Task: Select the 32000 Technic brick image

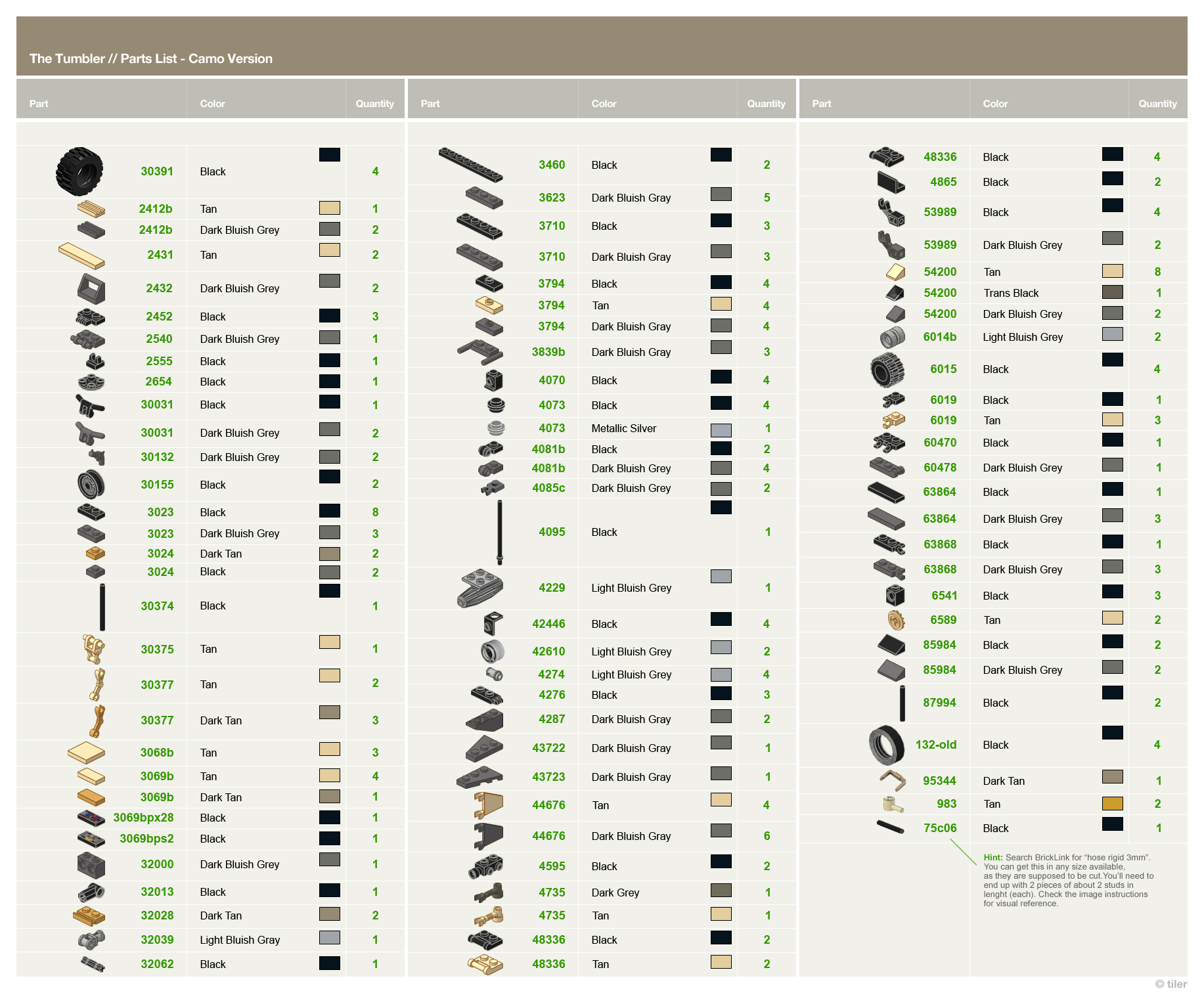Action: coord(91,865)
